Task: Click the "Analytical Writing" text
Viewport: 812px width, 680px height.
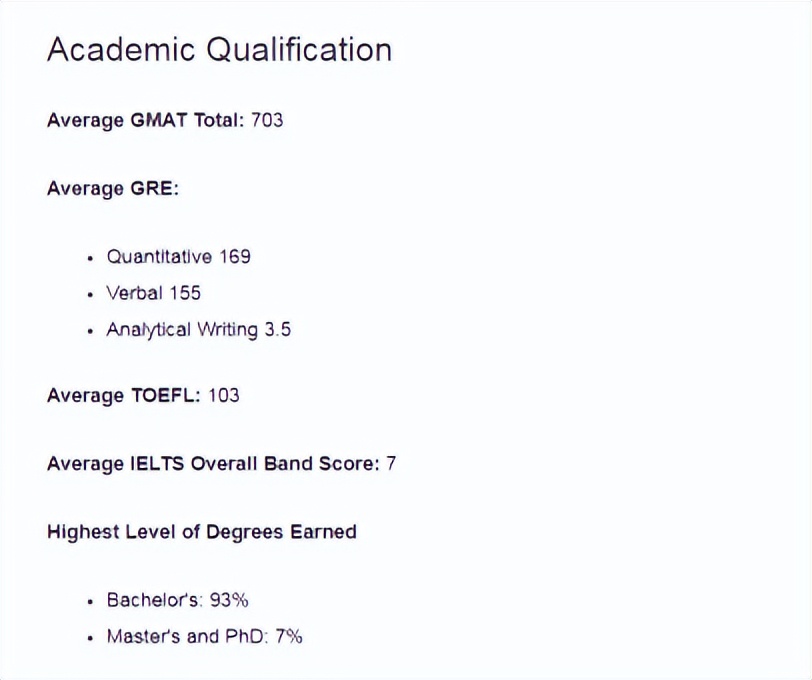Action: coord(176,329)
